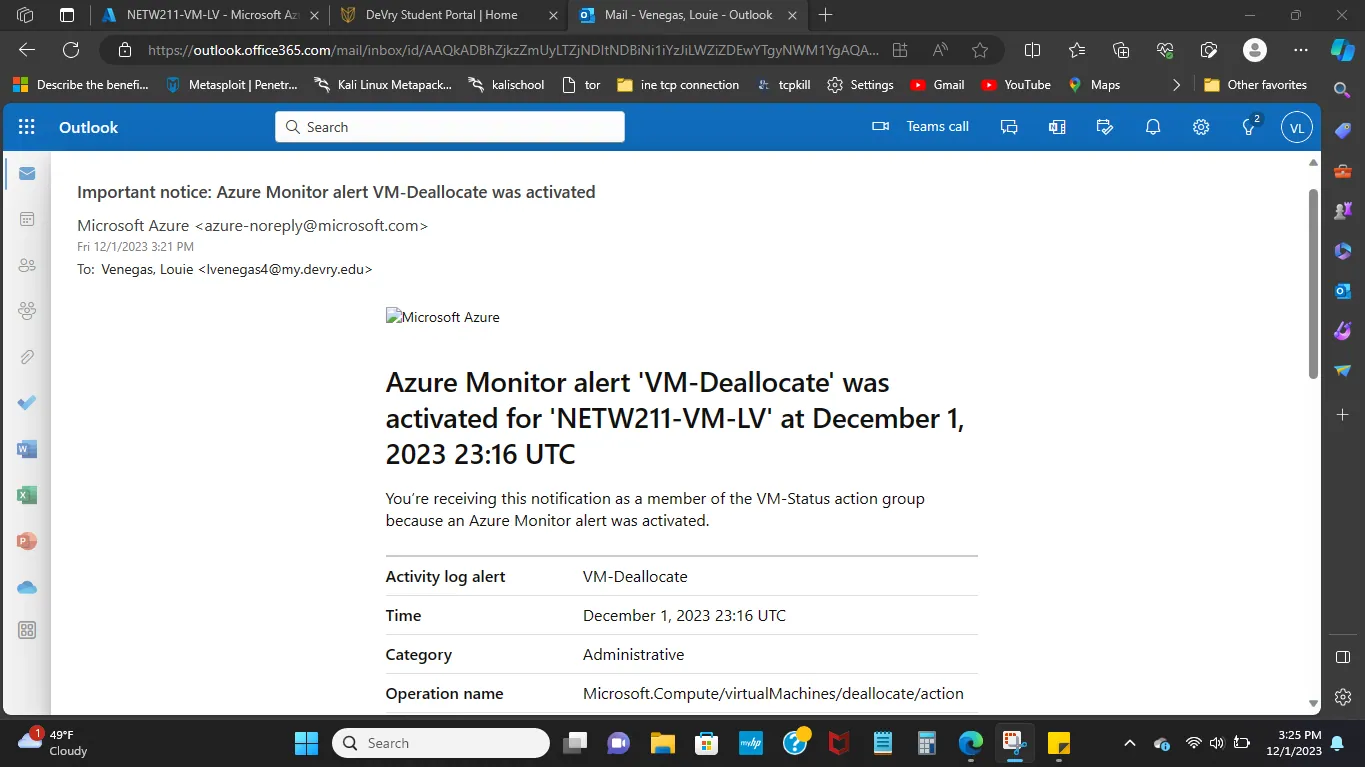Launch PowerPoint from Outlook left rail
1365x767 pixels.
(x=27, y=541)
